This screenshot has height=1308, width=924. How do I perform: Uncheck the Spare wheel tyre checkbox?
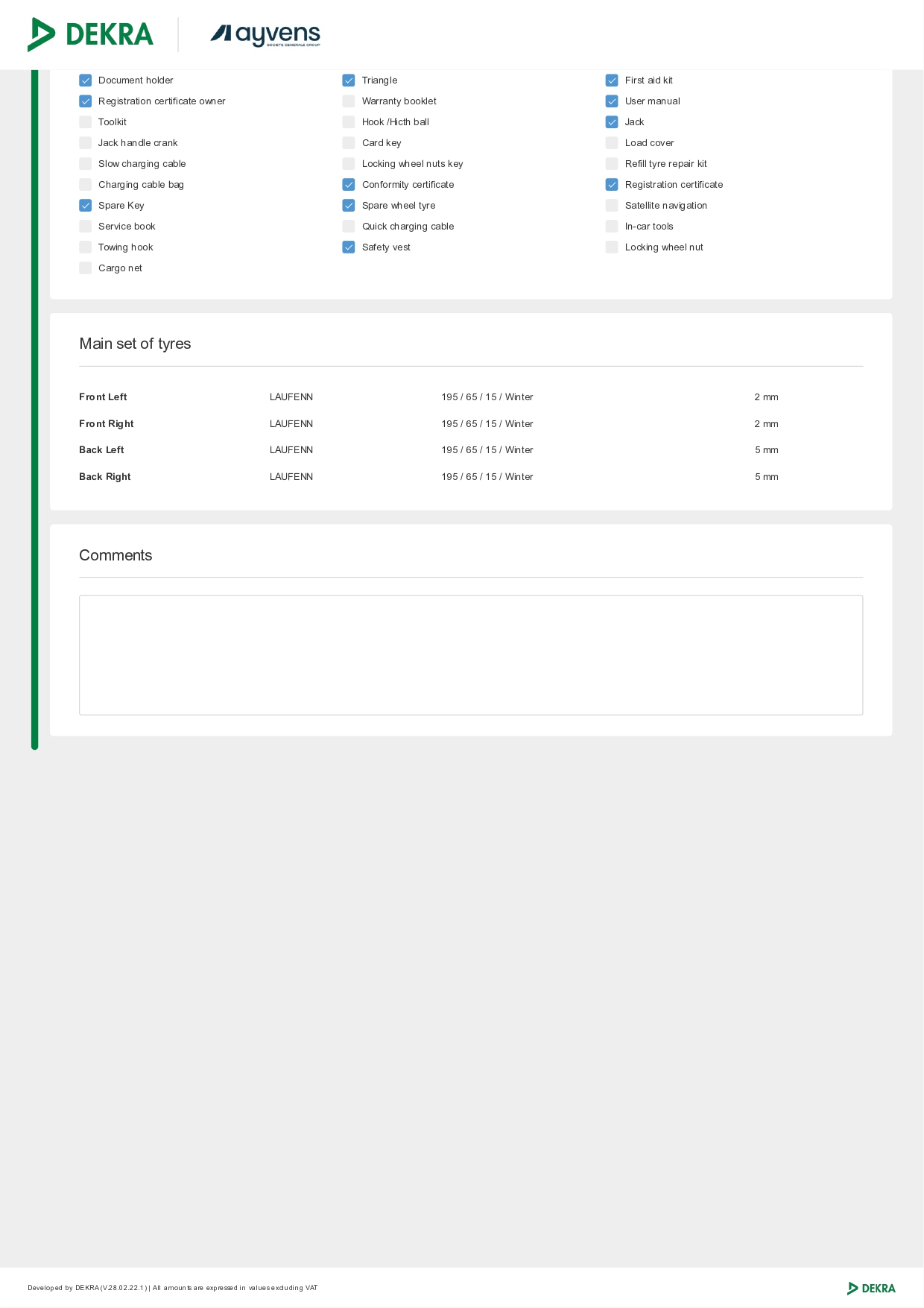pos(349,206)
